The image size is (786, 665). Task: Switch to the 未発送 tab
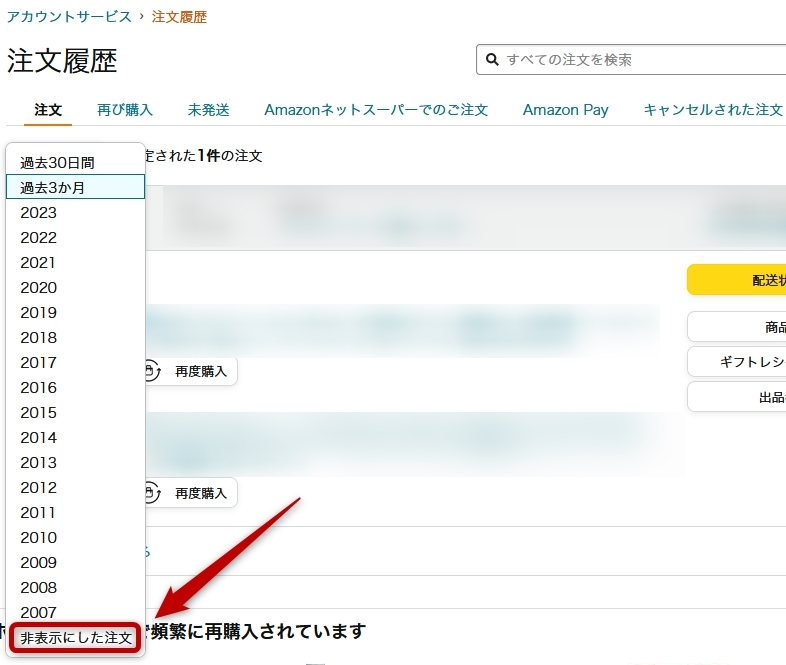[x=208, y=110]
